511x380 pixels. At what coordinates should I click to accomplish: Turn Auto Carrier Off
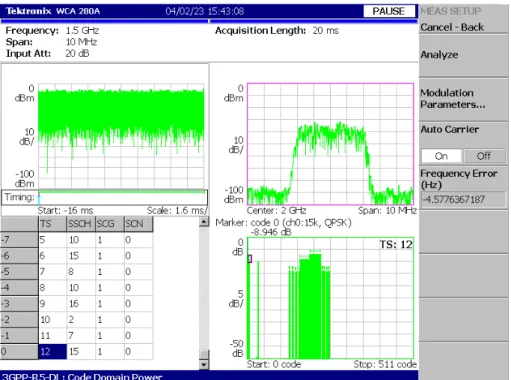484,156
